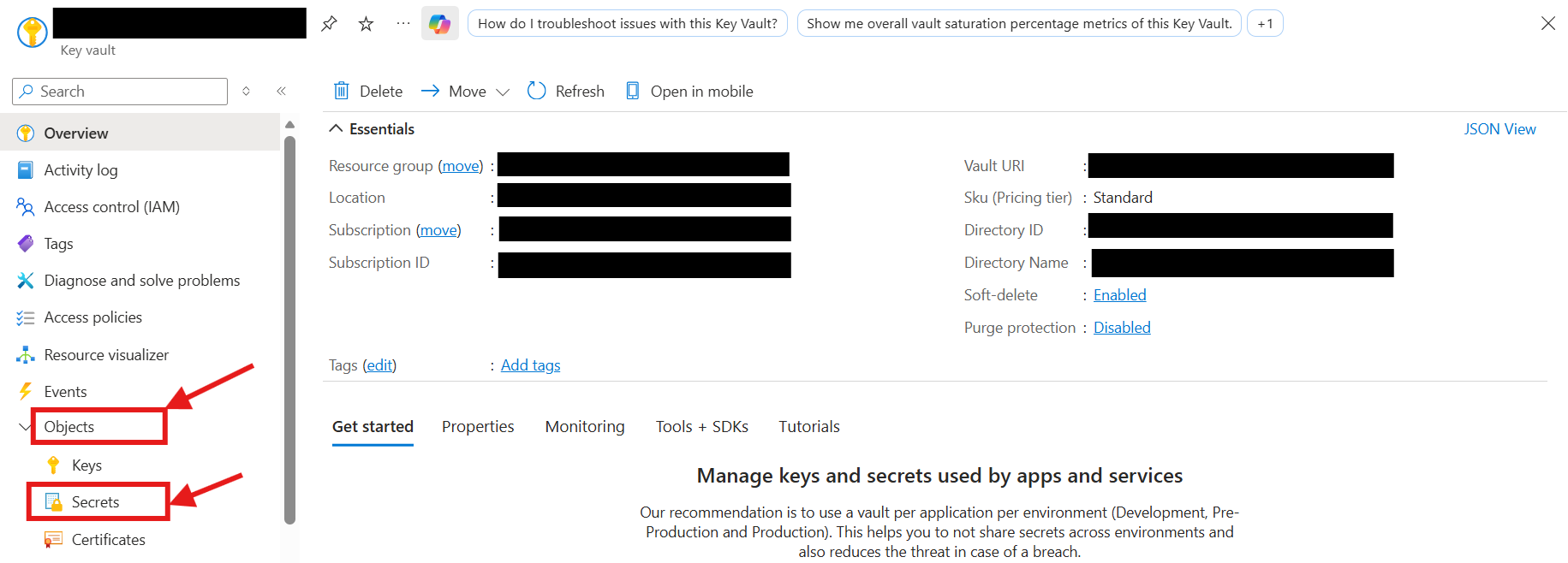The height and width of the screenshot is (563, 1568).
Task: Click the Delete trash icon
Action: [342, 91]
